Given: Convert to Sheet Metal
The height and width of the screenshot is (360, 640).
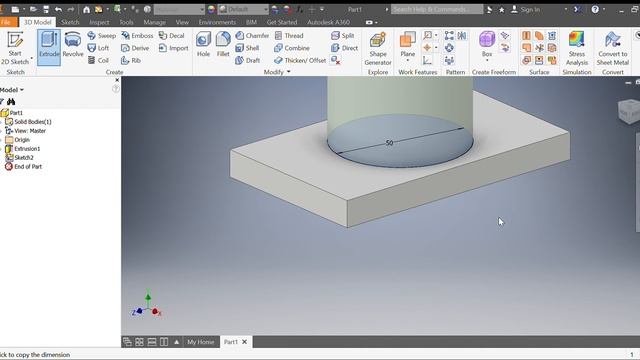Looking at the screenshot, I should [613, 49].
